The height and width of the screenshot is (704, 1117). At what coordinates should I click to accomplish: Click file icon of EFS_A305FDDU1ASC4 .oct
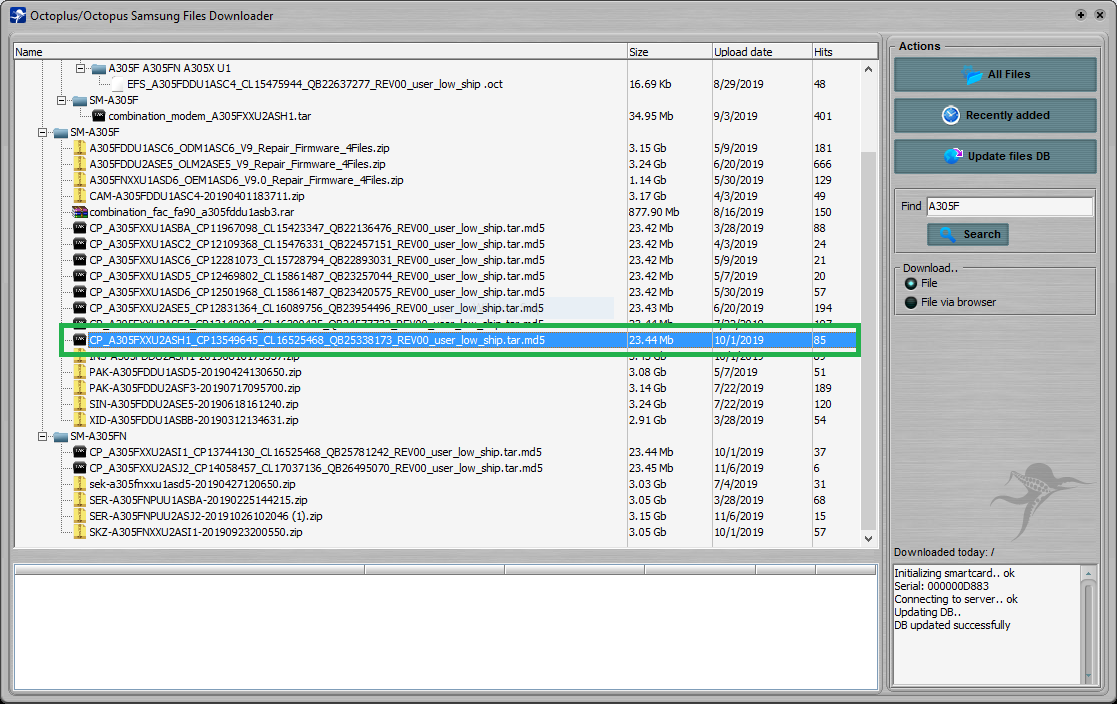click(118, 84)
